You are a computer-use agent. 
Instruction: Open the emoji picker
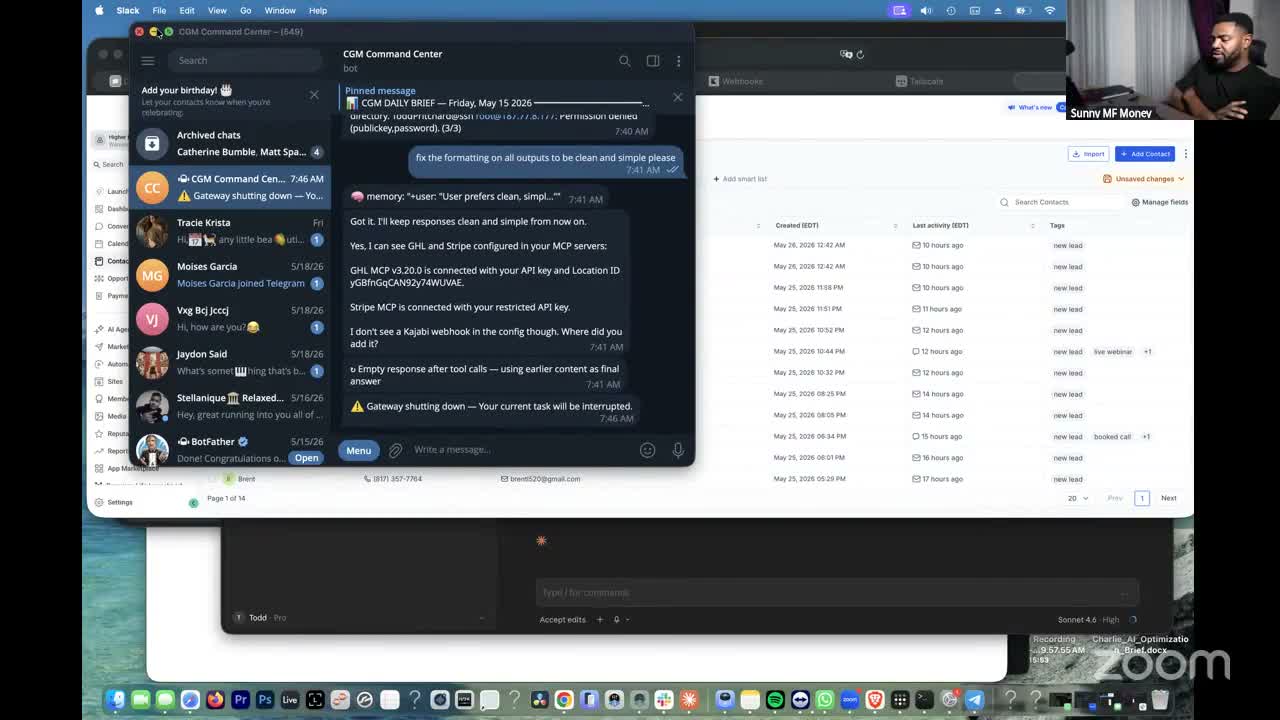tap(647, 450)
